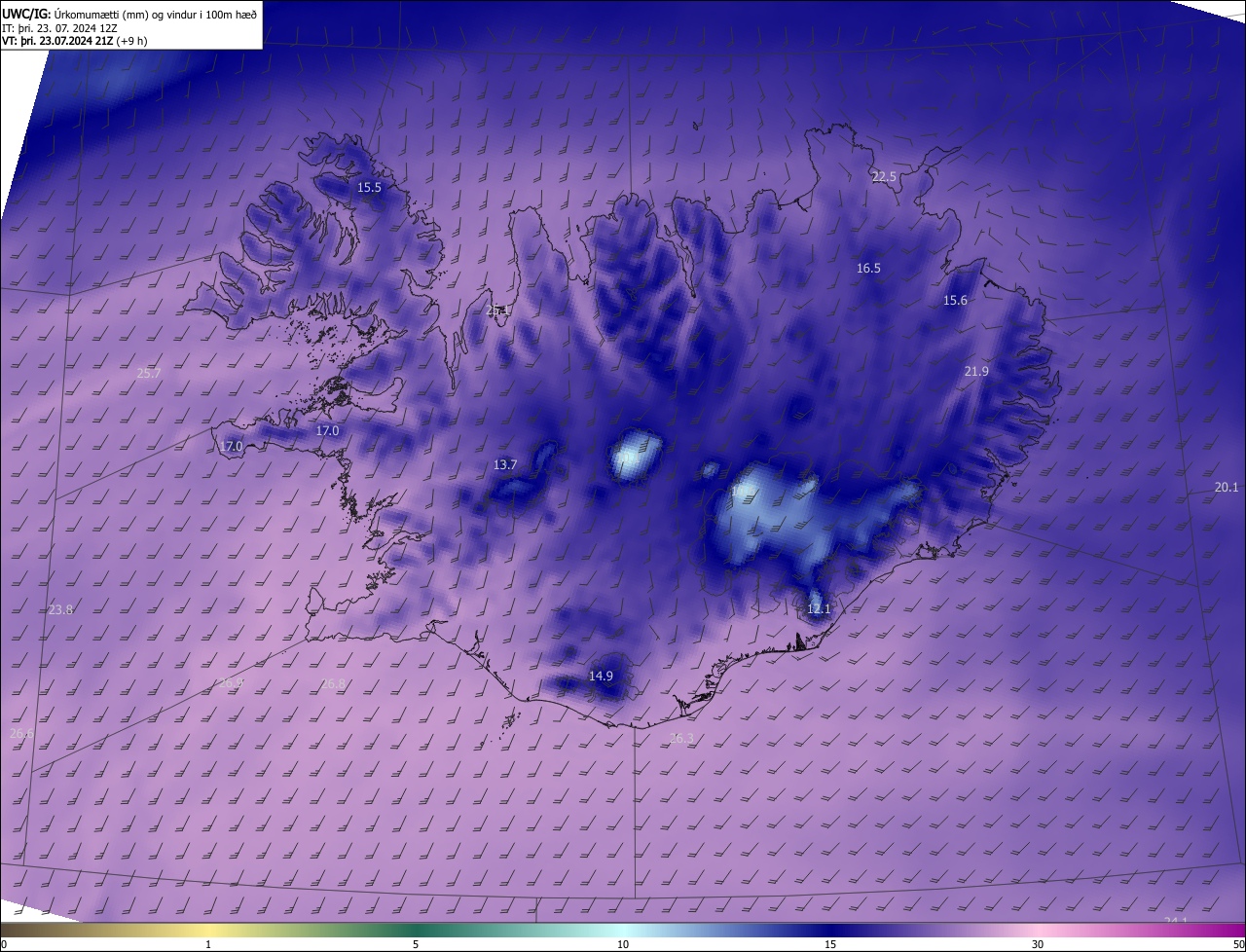
Task: Click the 13.7 value in central-west Iceland
Action: (505, 465)
